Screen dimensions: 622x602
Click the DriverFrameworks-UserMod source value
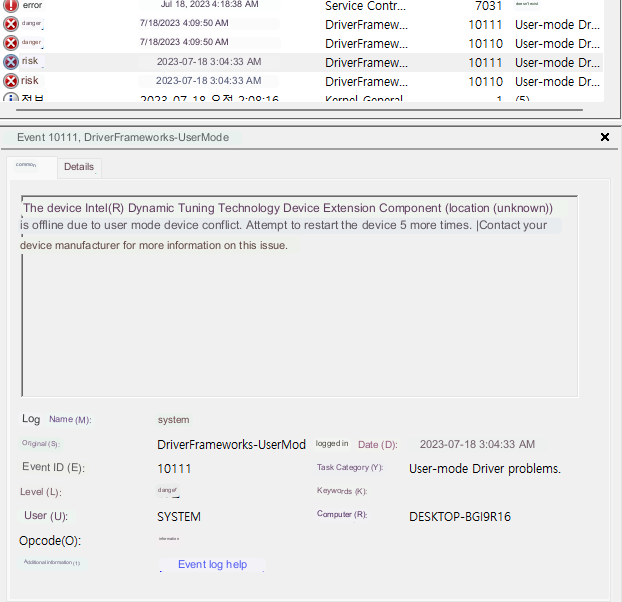(231, 444)
